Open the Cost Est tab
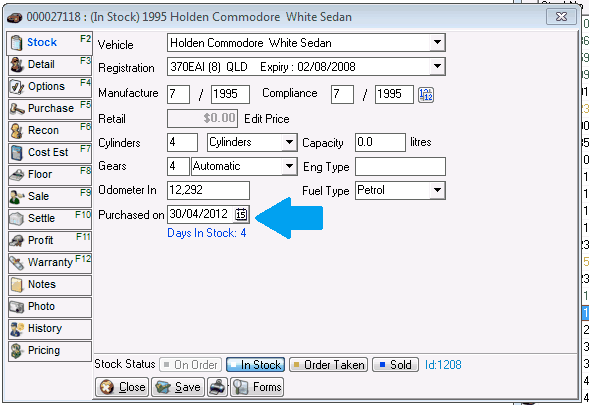The width and height of the screenshot is (589, 405). [50, 153]
